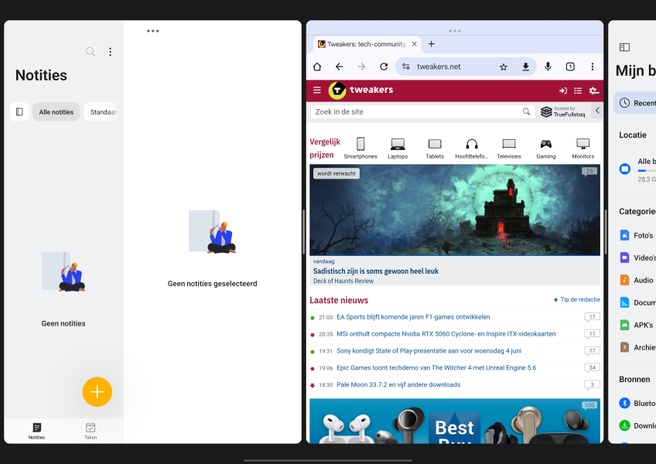Toggle sidebar icon in the Mijn bestanden window
Screen dimensions: 656x464
[x=624, y=47]
